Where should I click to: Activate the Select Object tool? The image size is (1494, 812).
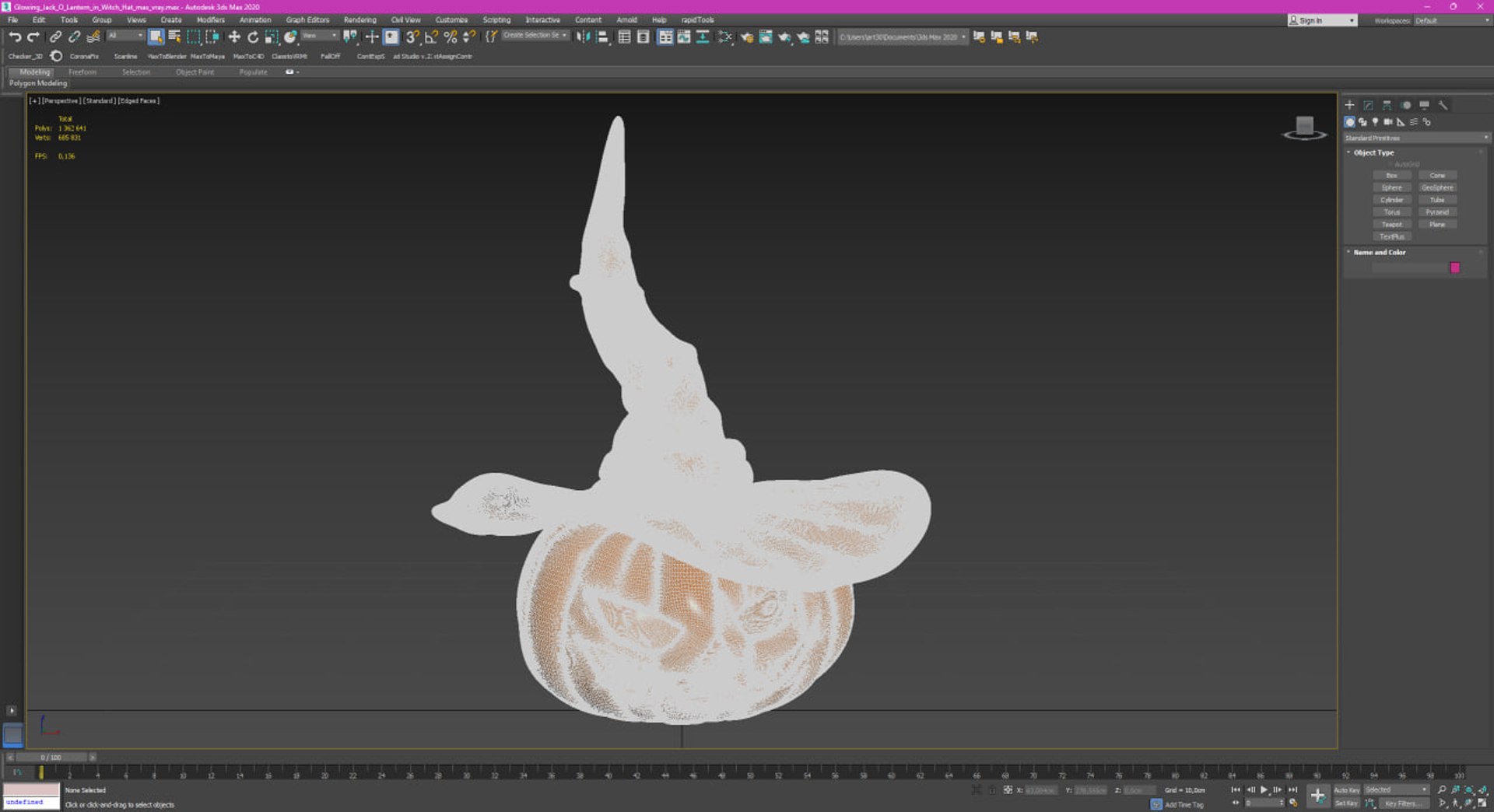coord(156,37)
